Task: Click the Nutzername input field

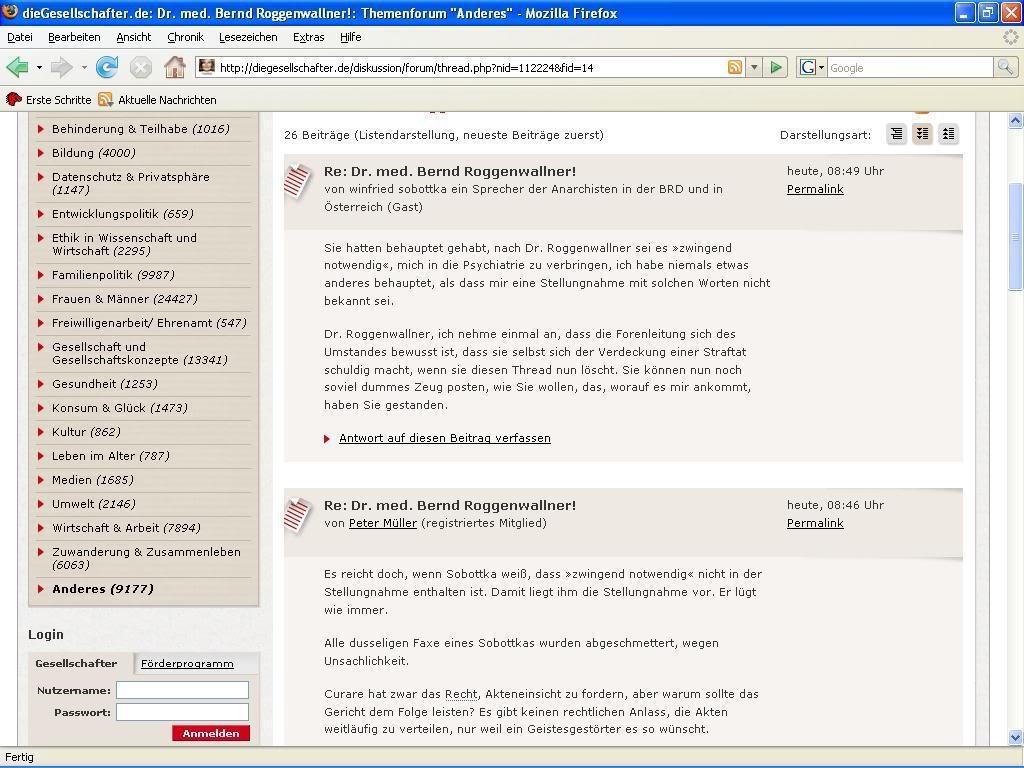Action: click(x=182, y=690)
